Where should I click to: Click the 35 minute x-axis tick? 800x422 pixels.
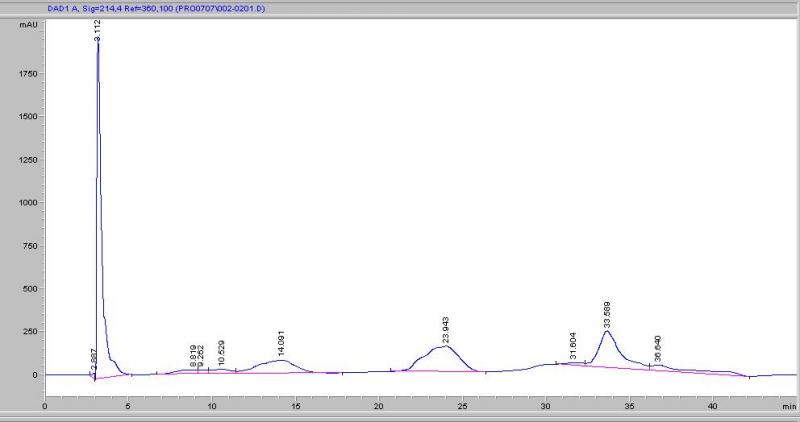[629, 407]
